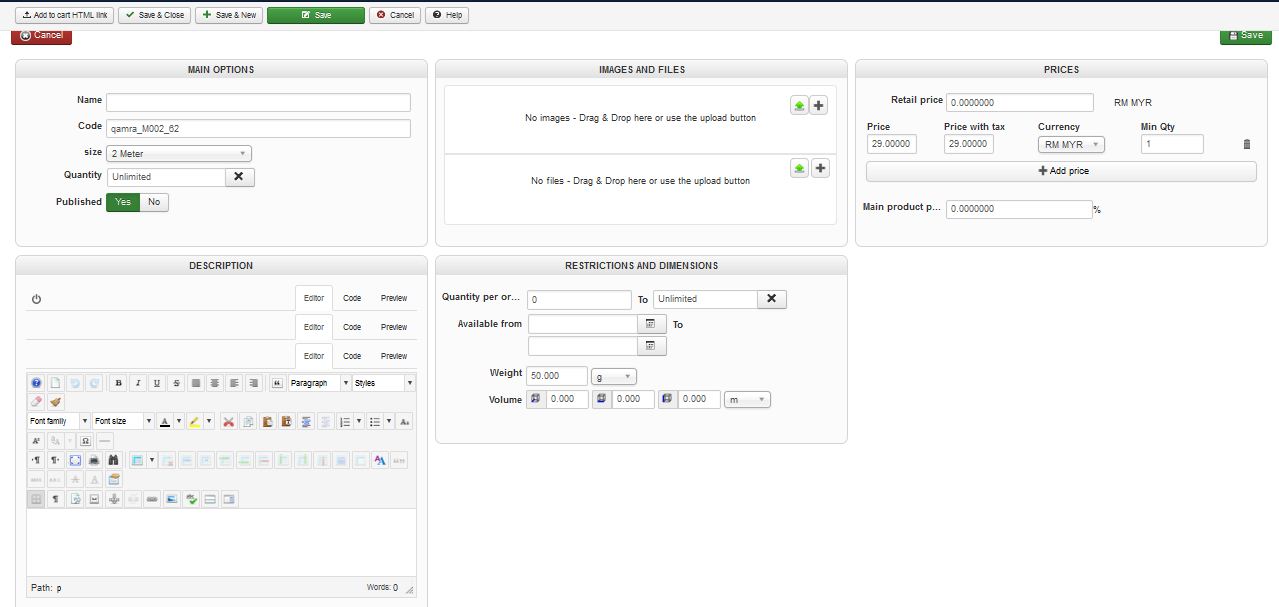Click the images upload button
This screenshot has width=1279, height=607.
click(x=799, y=106)
